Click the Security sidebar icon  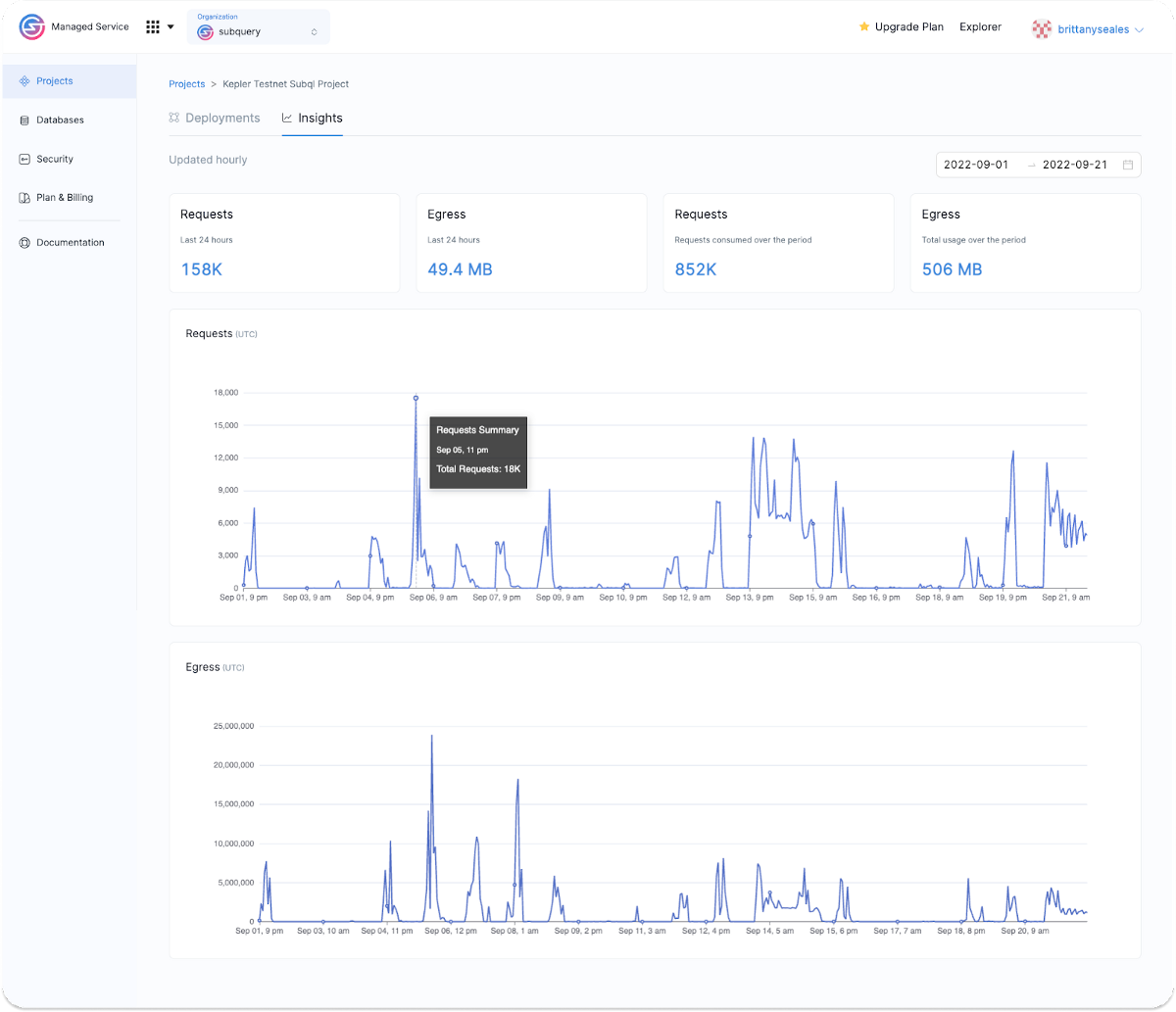pyautogui.click(x=24, y=159)
